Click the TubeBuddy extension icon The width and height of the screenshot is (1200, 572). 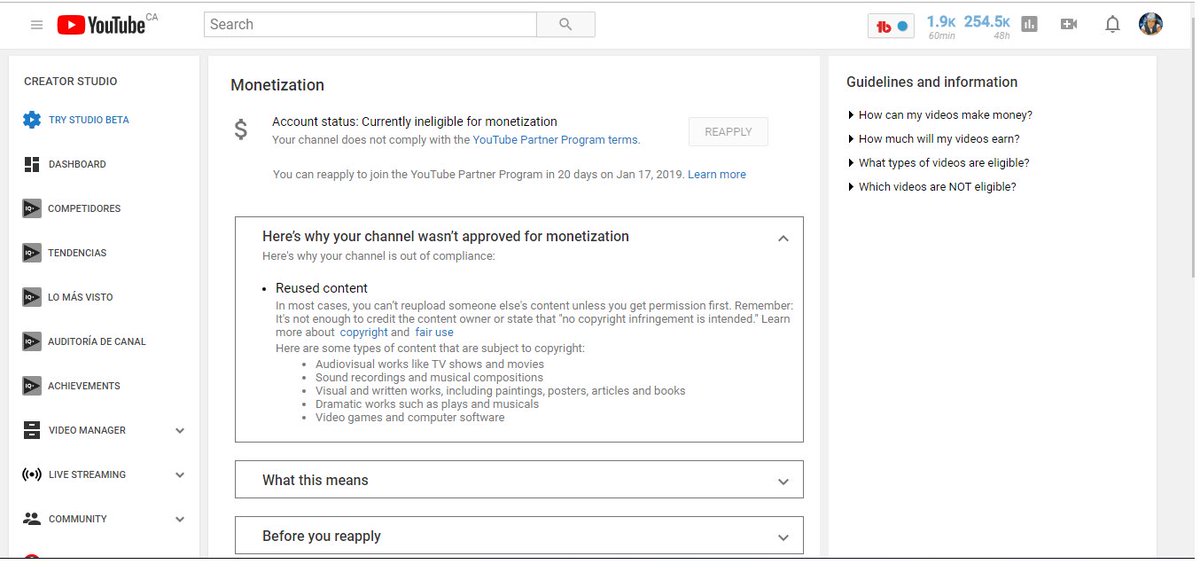[x=891, y=26]
